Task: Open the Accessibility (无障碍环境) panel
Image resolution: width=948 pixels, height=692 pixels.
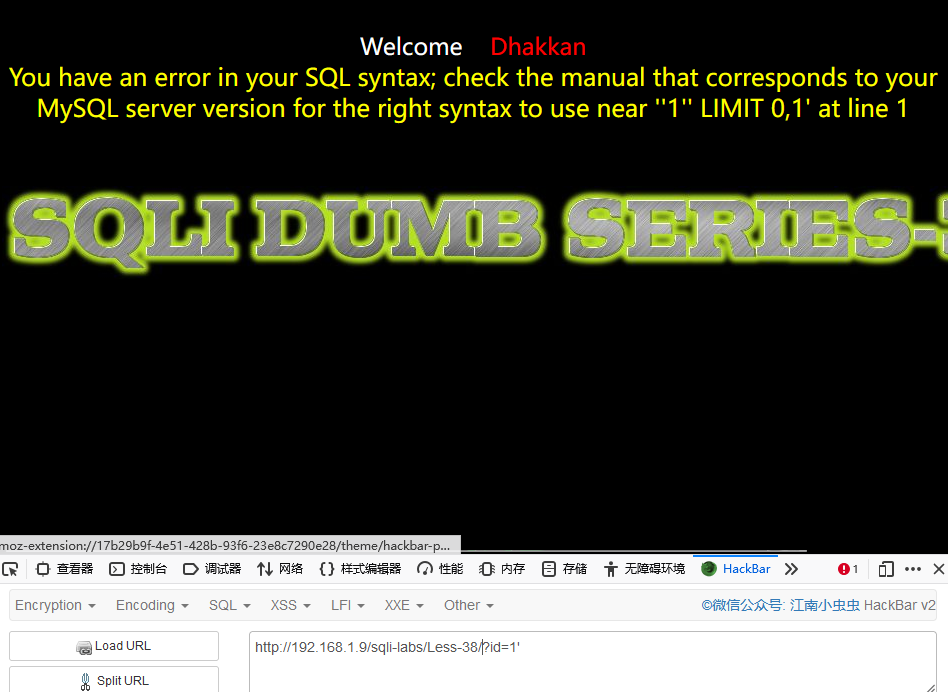Action: point(645,569)
